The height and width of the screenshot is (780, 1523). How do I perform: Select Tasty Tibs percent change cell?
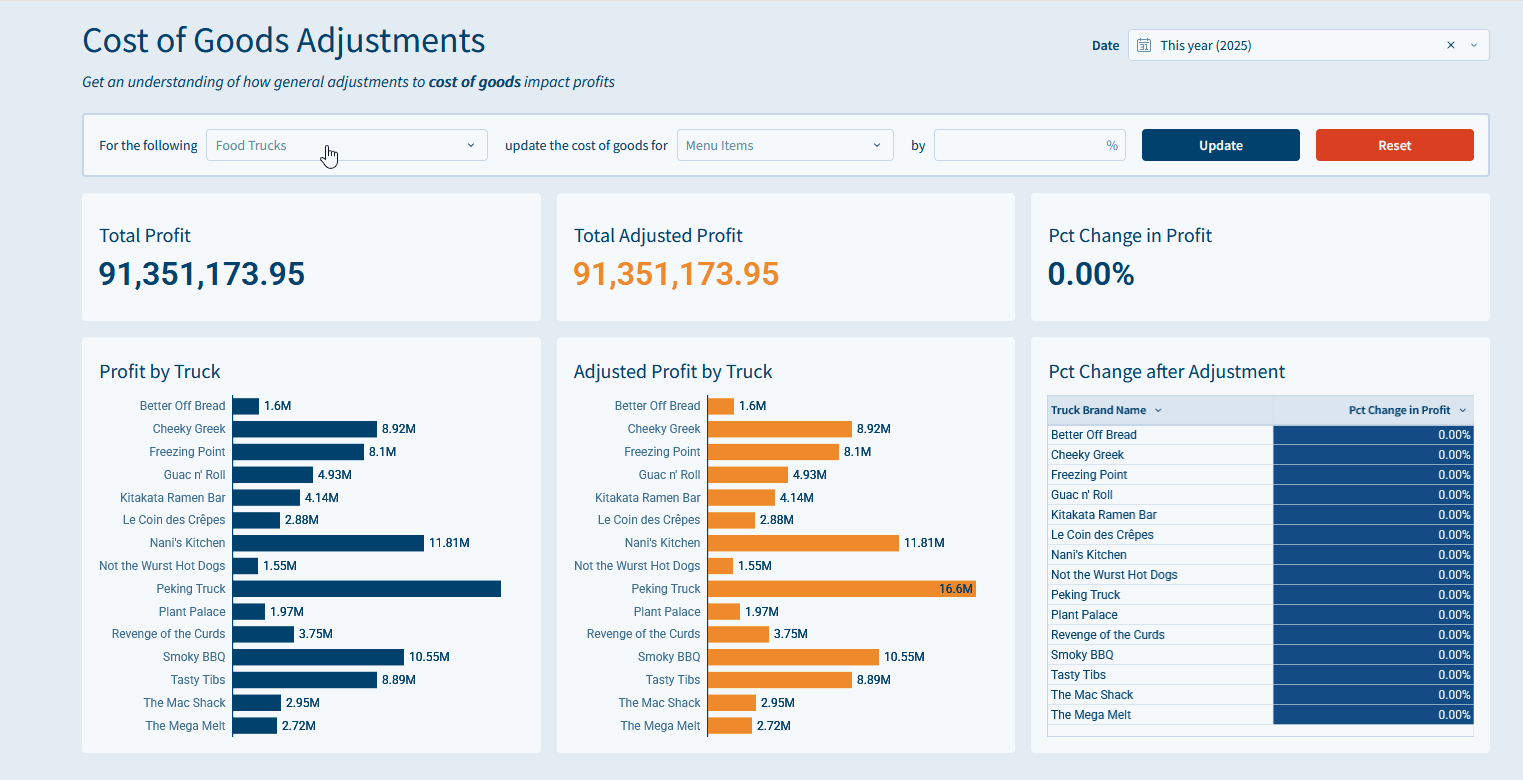[x=1372, y=675]
